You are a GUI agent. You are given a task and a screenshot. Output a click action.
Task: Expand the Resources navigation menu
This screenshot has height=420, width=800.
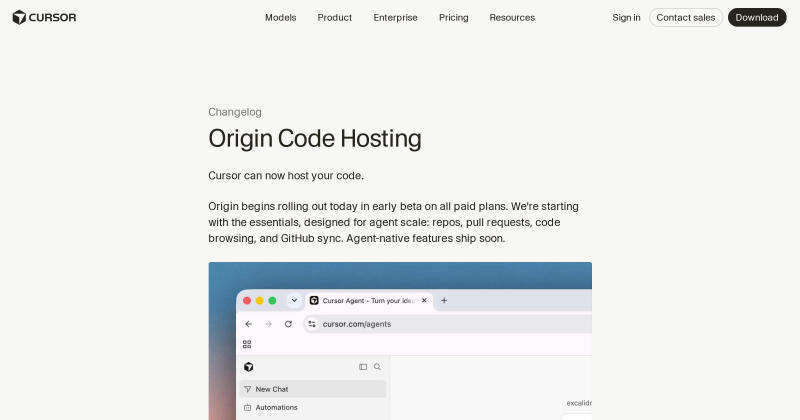tap(512, 17)
